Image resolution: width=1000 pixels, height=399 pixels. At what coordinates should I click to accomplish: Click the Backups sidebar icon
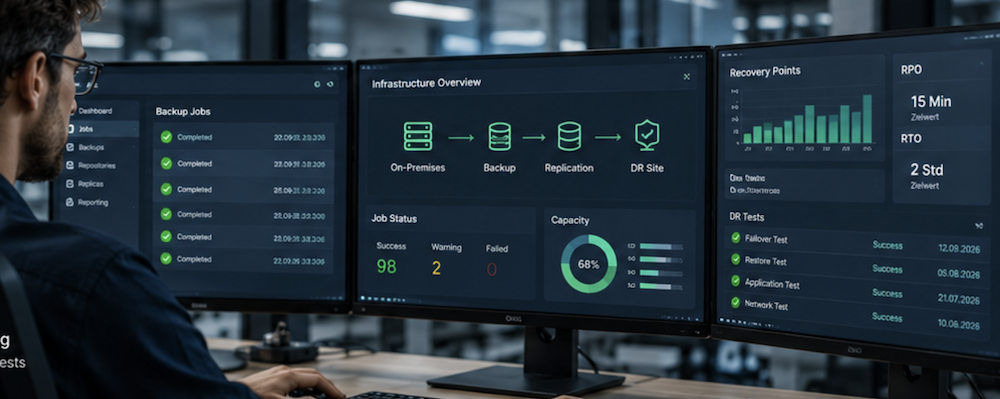[70, 147]
